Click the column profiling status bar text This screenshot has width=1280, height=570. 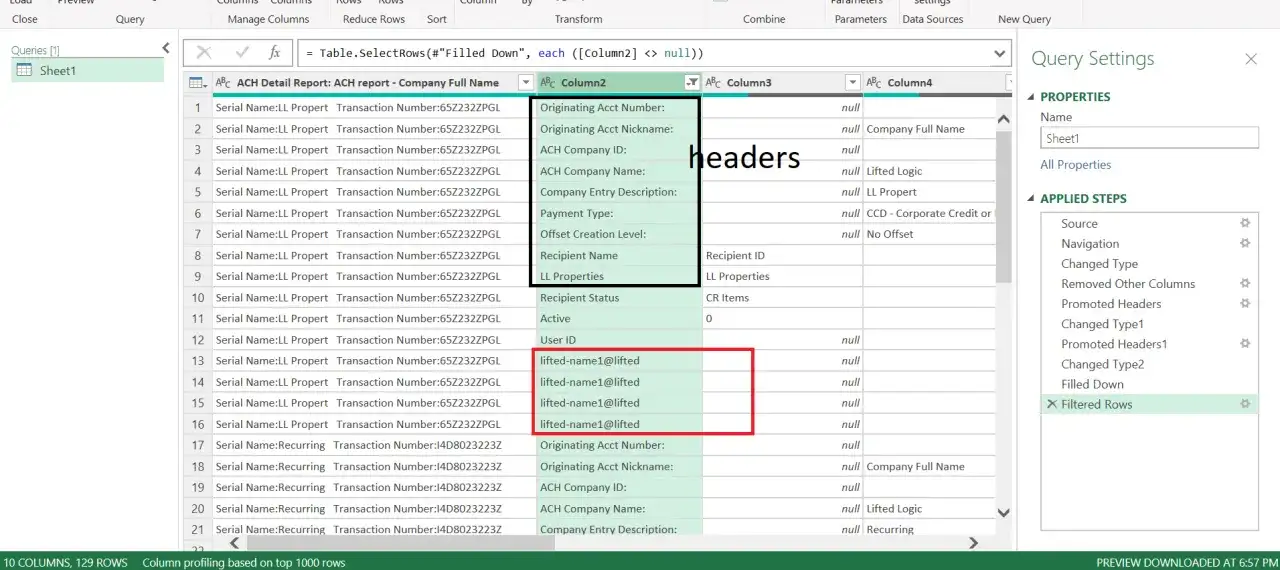click(x=244, y=562)
